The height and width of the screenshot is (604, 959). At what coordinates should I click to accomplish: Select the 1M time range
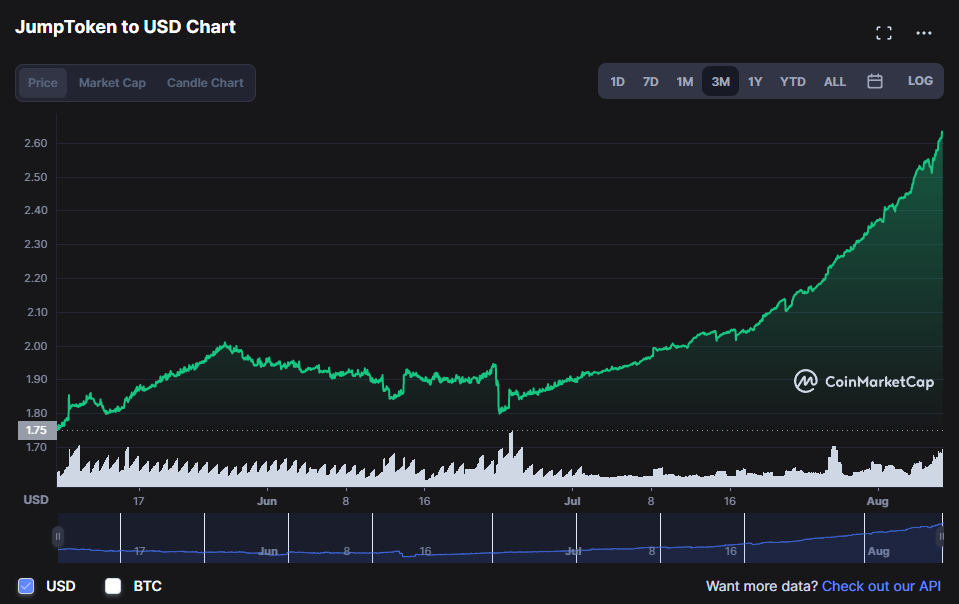coord(685,82)
